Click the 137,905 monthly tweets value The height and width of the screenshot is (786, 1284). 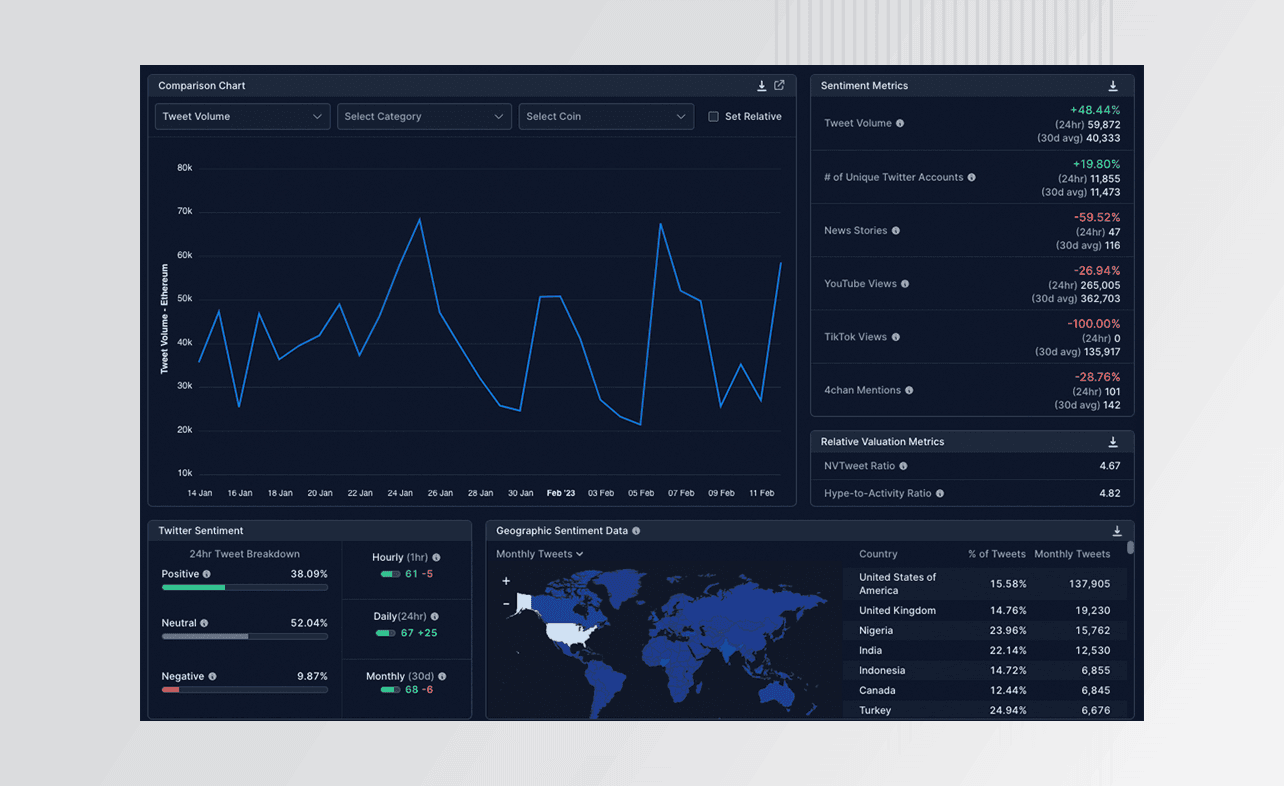tap(1089, 584)
